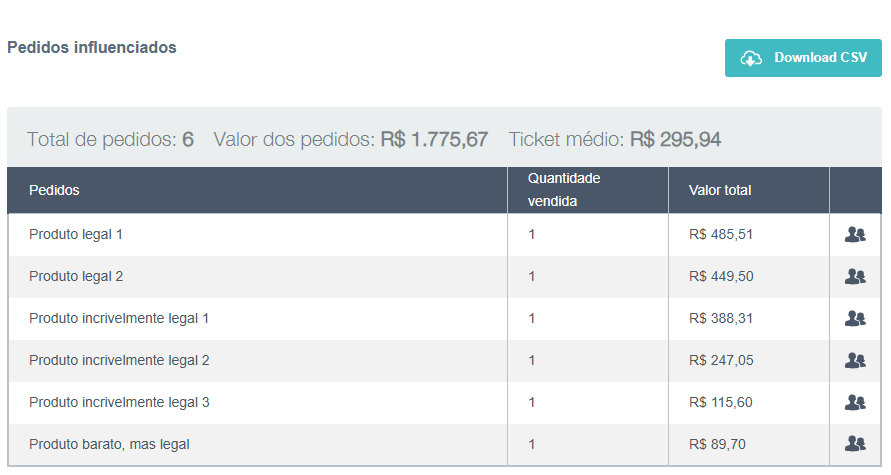
Task: Click the cloud download icon
Action: (x=751, y=58)
